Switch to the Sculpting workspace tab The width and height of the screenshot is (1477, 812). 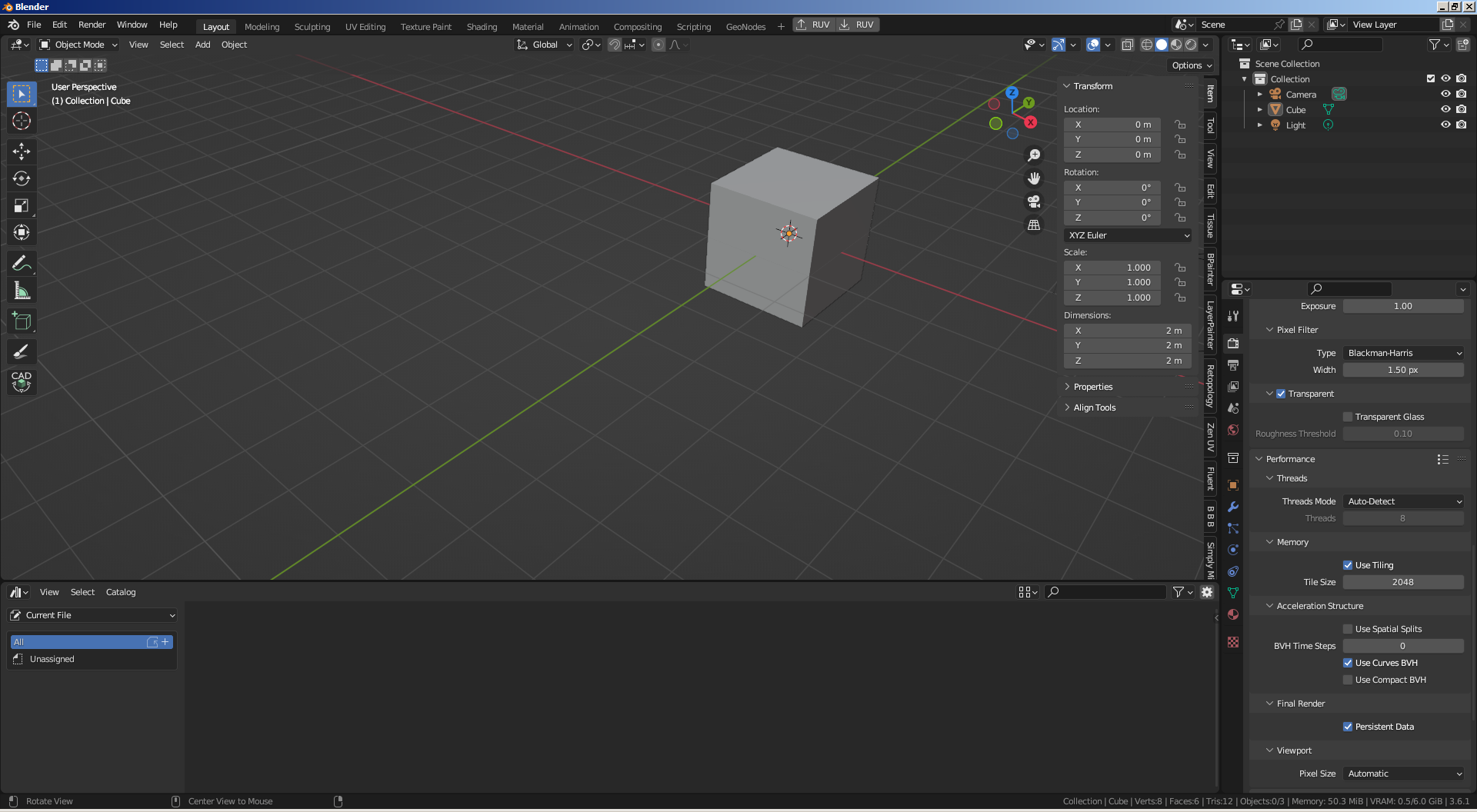312,26
